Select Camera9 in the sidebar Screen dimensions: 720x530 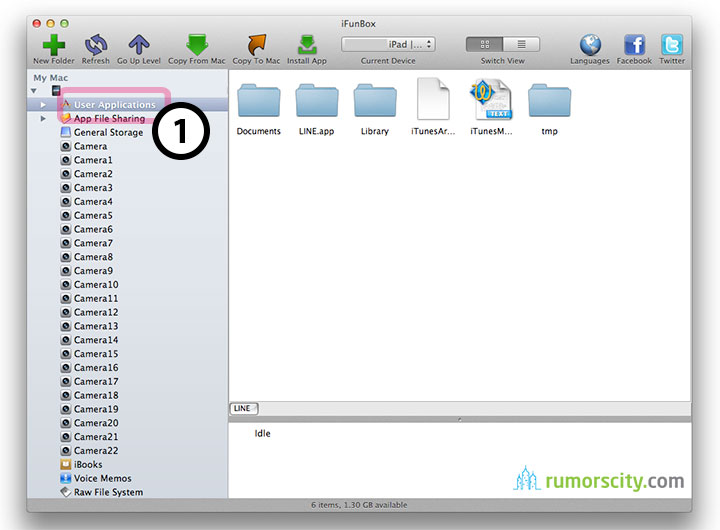click(93, 271)
